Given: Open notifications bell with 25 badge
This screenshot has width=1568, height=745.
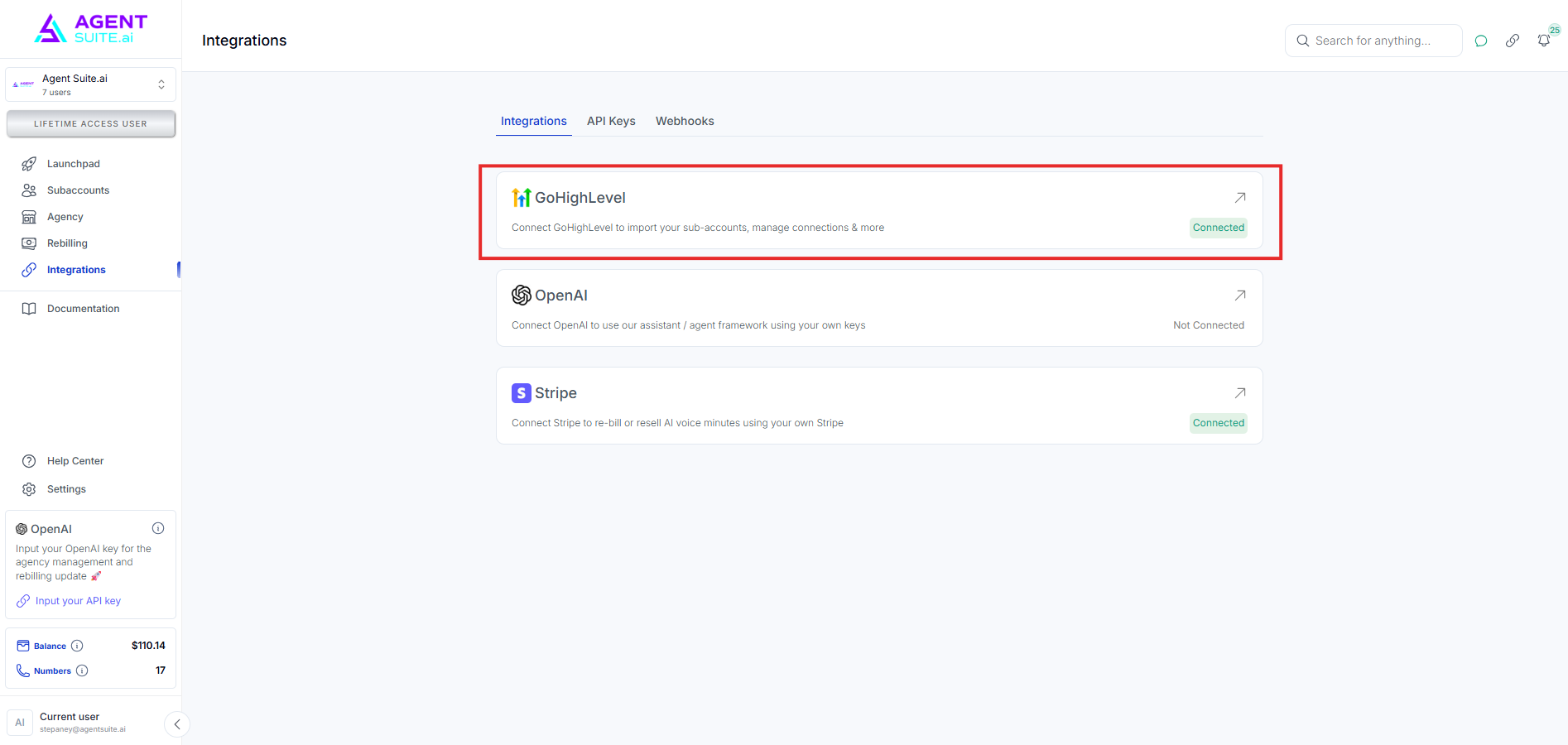Looking at the screenshot, I should 1544,40.
